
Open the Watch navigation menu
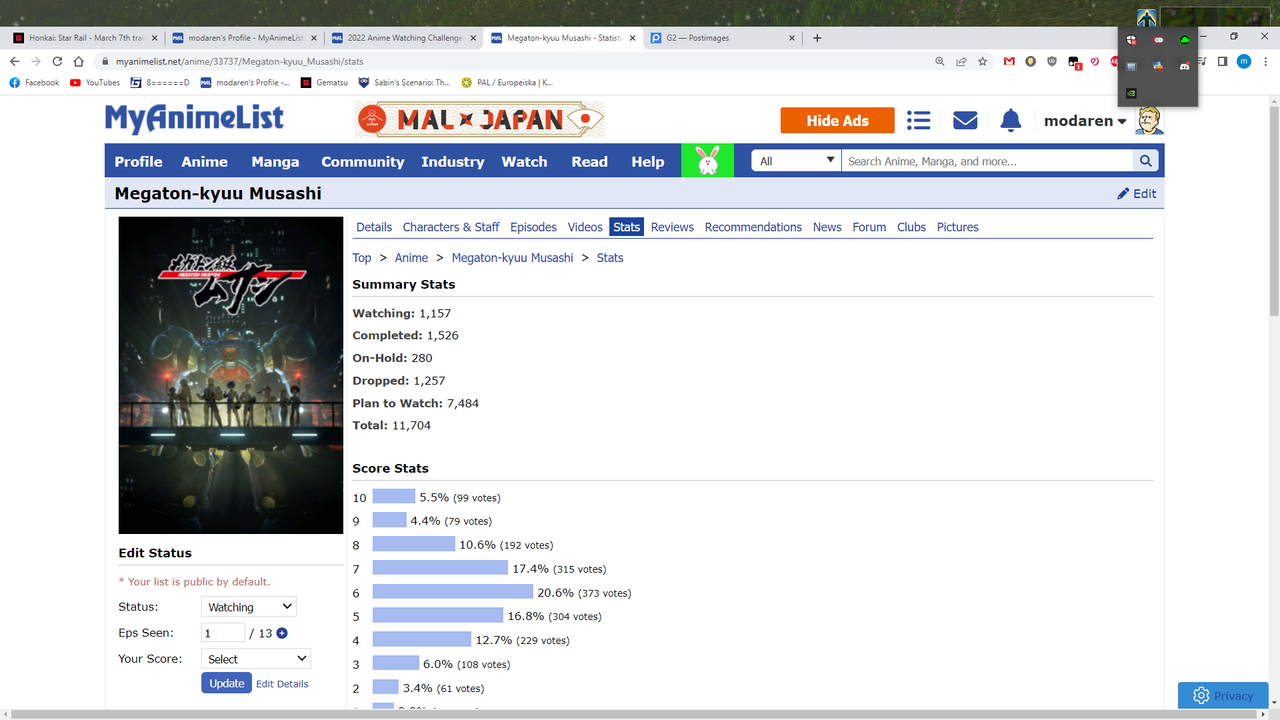click(x=524, y=161)
